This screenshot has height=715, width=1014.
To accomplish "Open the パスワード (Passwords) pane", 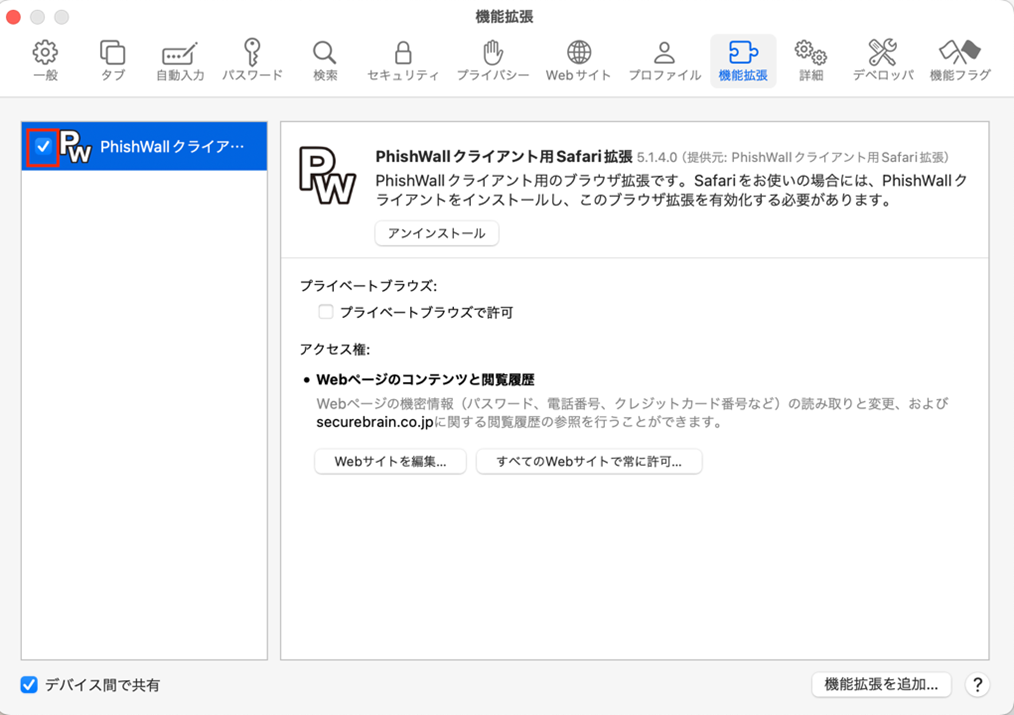I will coord(252,61).
